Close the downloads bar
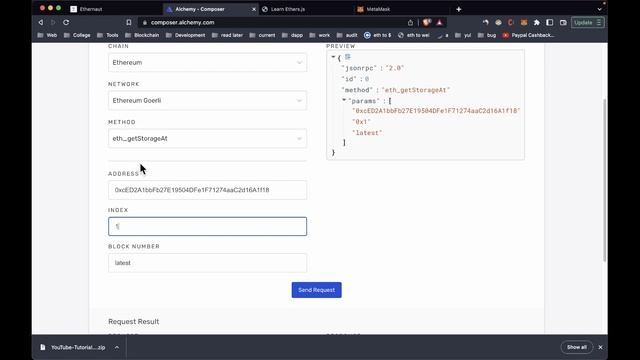 click(x=600, y=347)
